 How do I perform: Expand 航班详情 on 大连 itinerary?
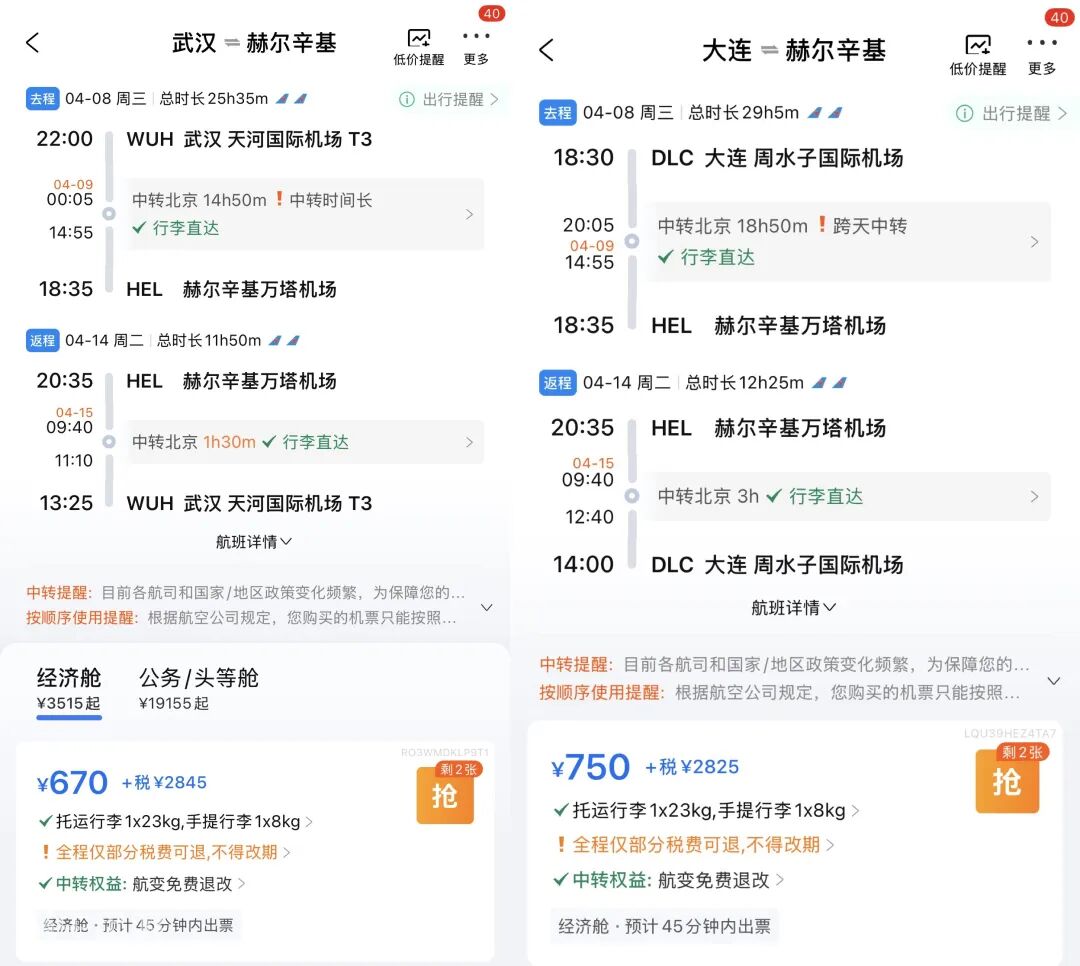(x=795, y=606)
